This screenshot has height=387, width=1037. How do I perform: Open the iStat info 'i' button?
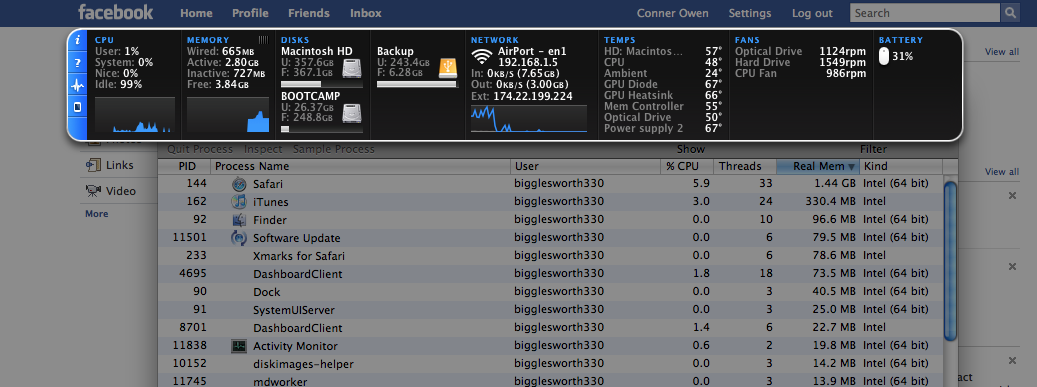click(x=77, y=40)
